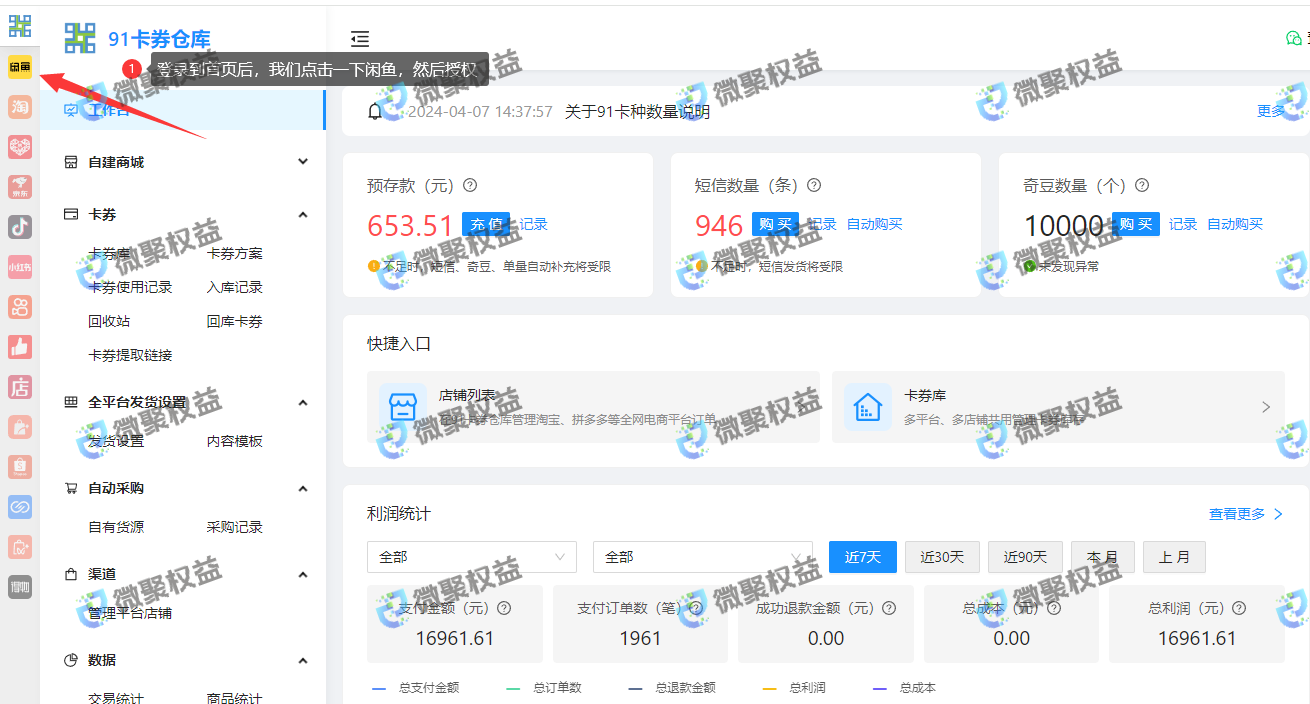The height and width of the screenshot is (704, 1310).
Task: Click the 购买 button for 短信数量
Action: 776,224
